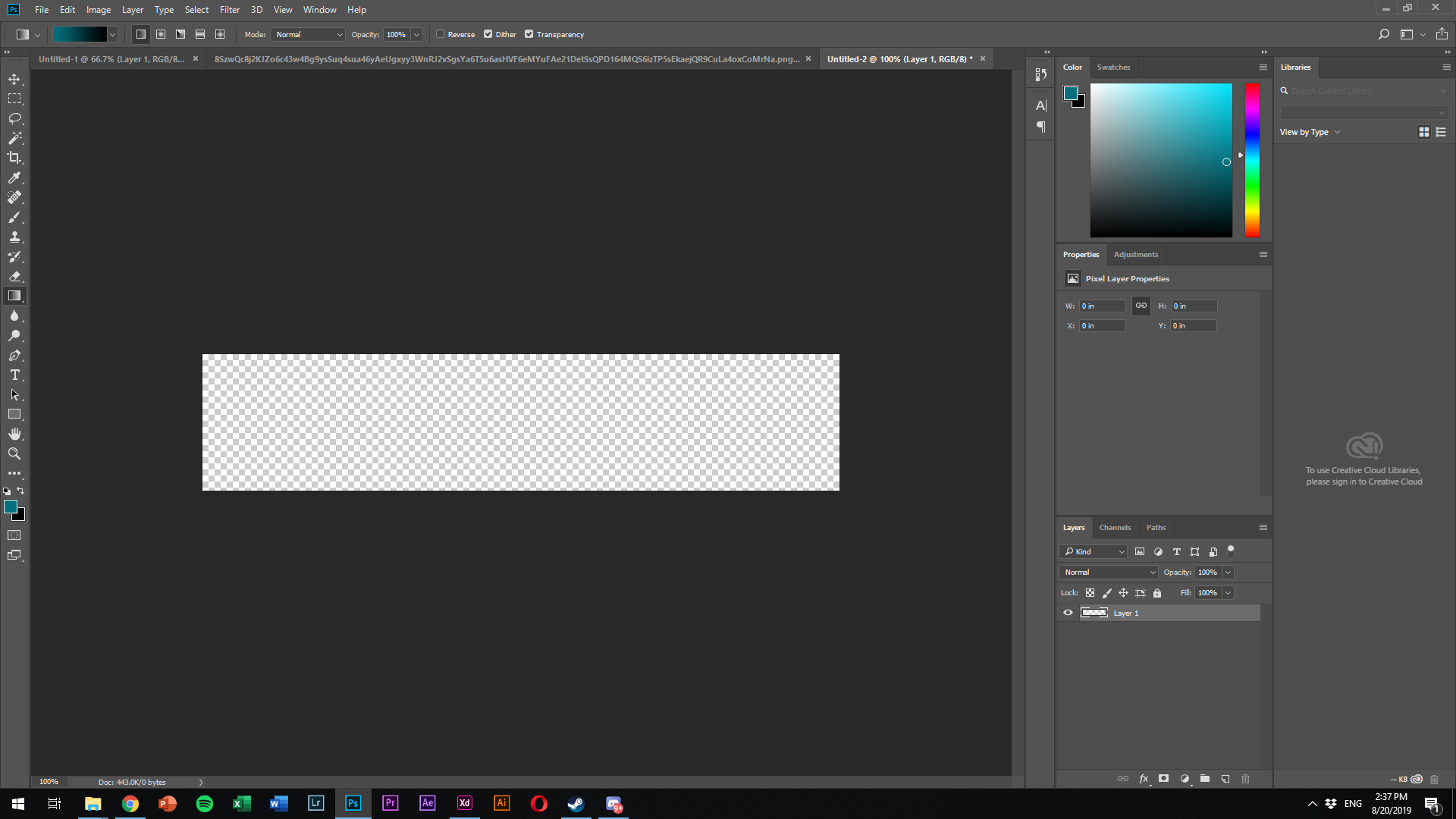Switch to the Untitled-1 document tab
The width and height of the screenshot is (1456, 819).
tap(111, 58)
